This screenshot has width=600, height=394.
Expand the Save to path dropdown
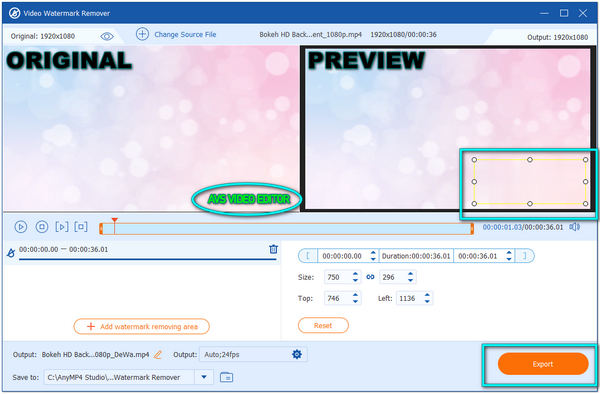(x=204, y=377)
